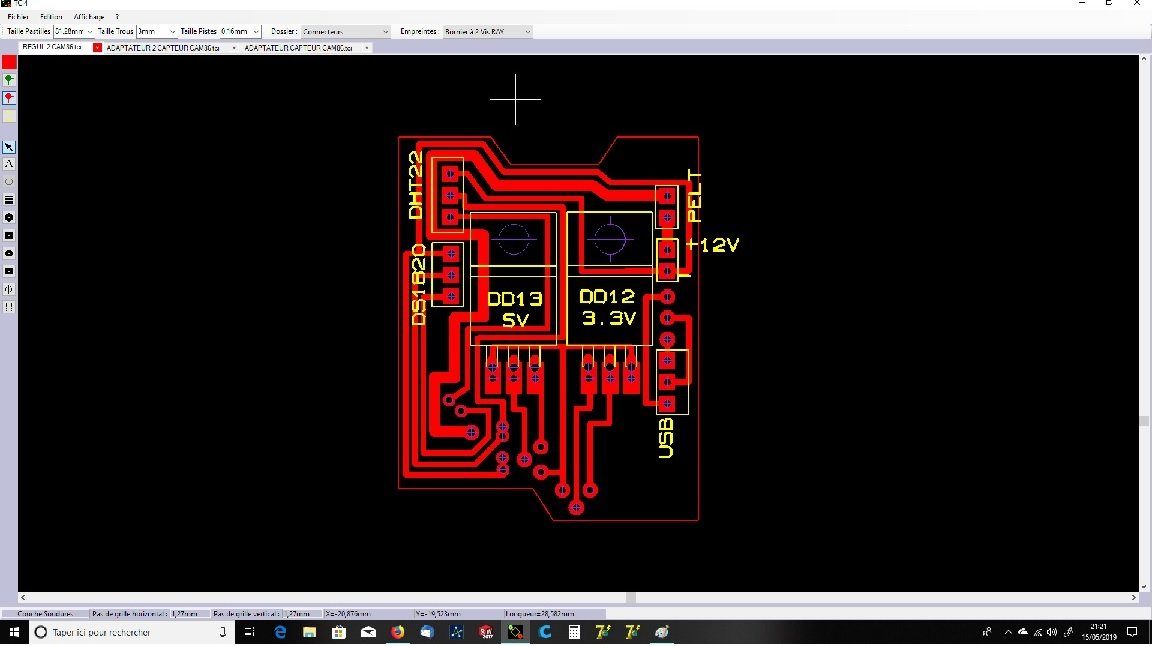Click the horizontal scrollbar left arrow
The width and height of the screenshot is (1157, 646).
tap(23, 597)
